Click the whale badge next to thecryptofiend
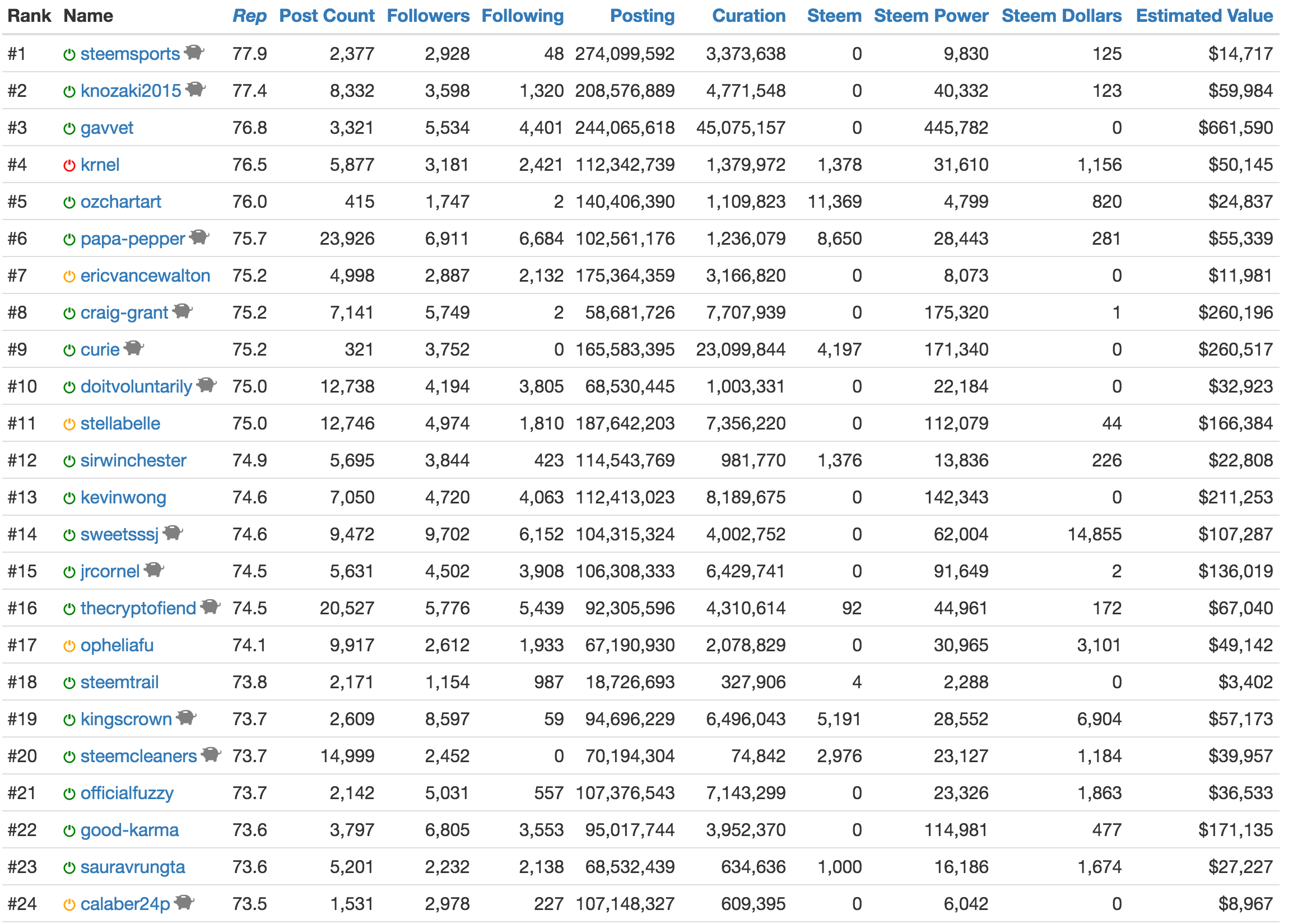Screen dimensions: 1293x924 click(211, 607)
